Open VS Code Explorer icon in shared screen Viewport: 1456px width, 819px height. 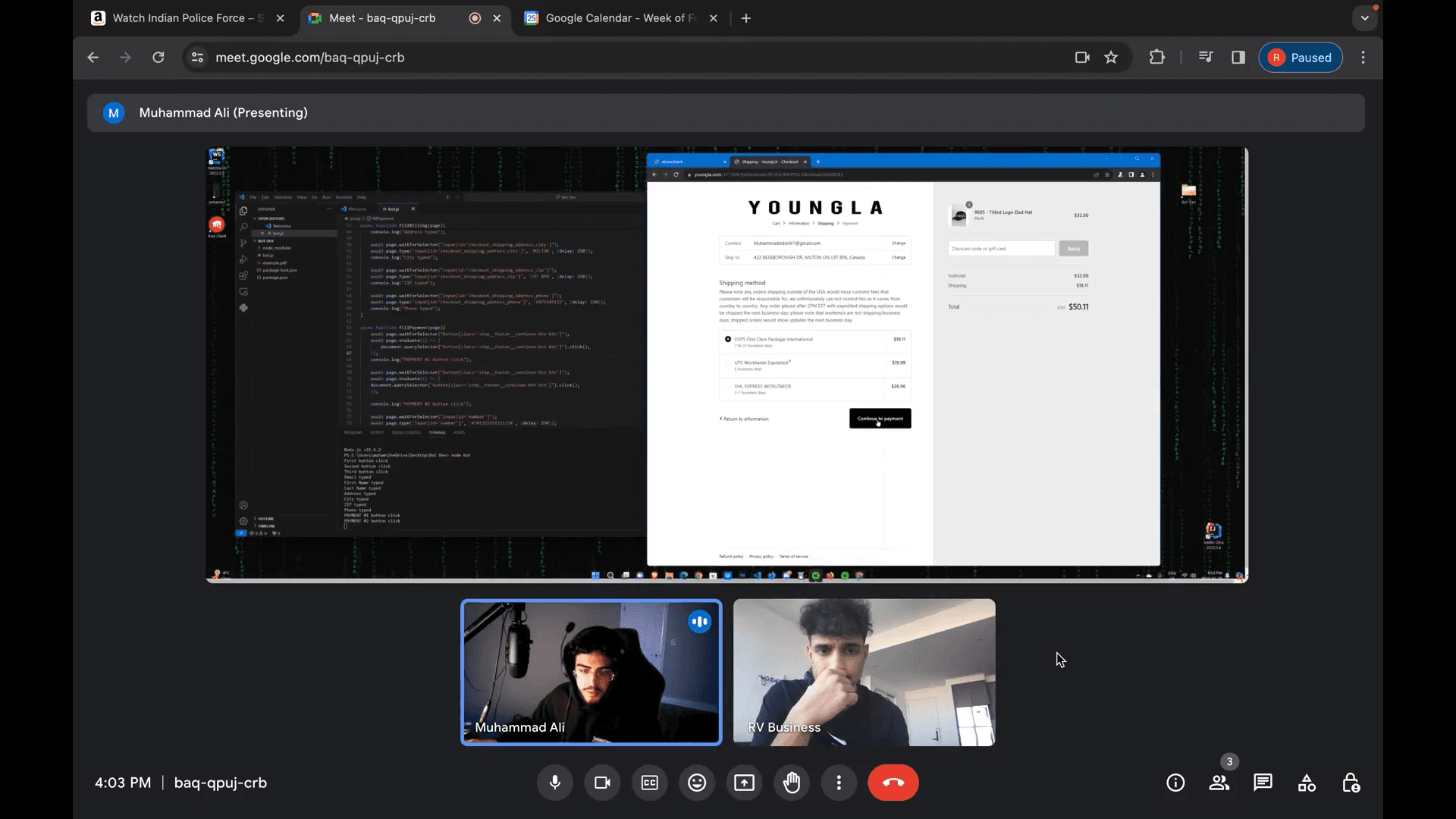[x=243, y=211]
